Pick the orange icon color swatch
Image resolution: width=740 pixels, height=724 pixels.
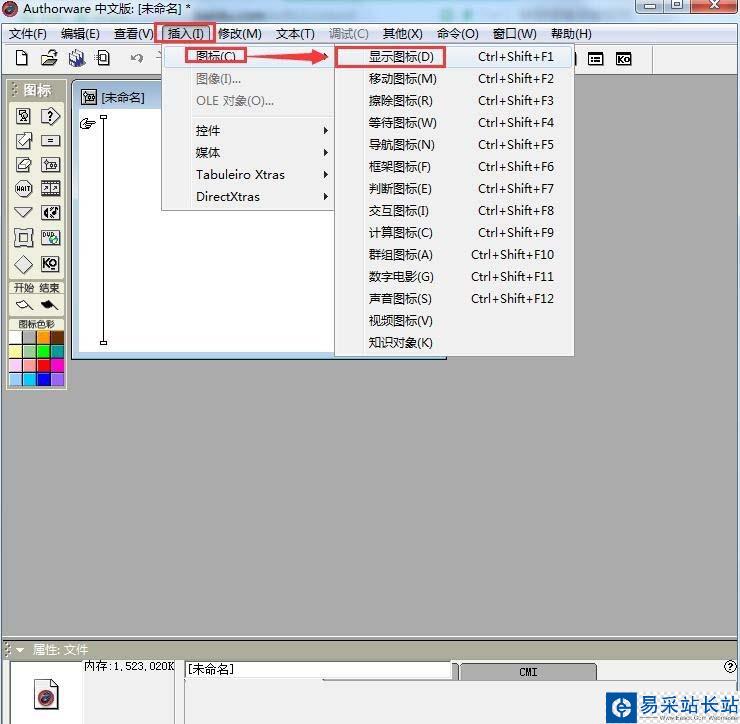pos(43,337)
